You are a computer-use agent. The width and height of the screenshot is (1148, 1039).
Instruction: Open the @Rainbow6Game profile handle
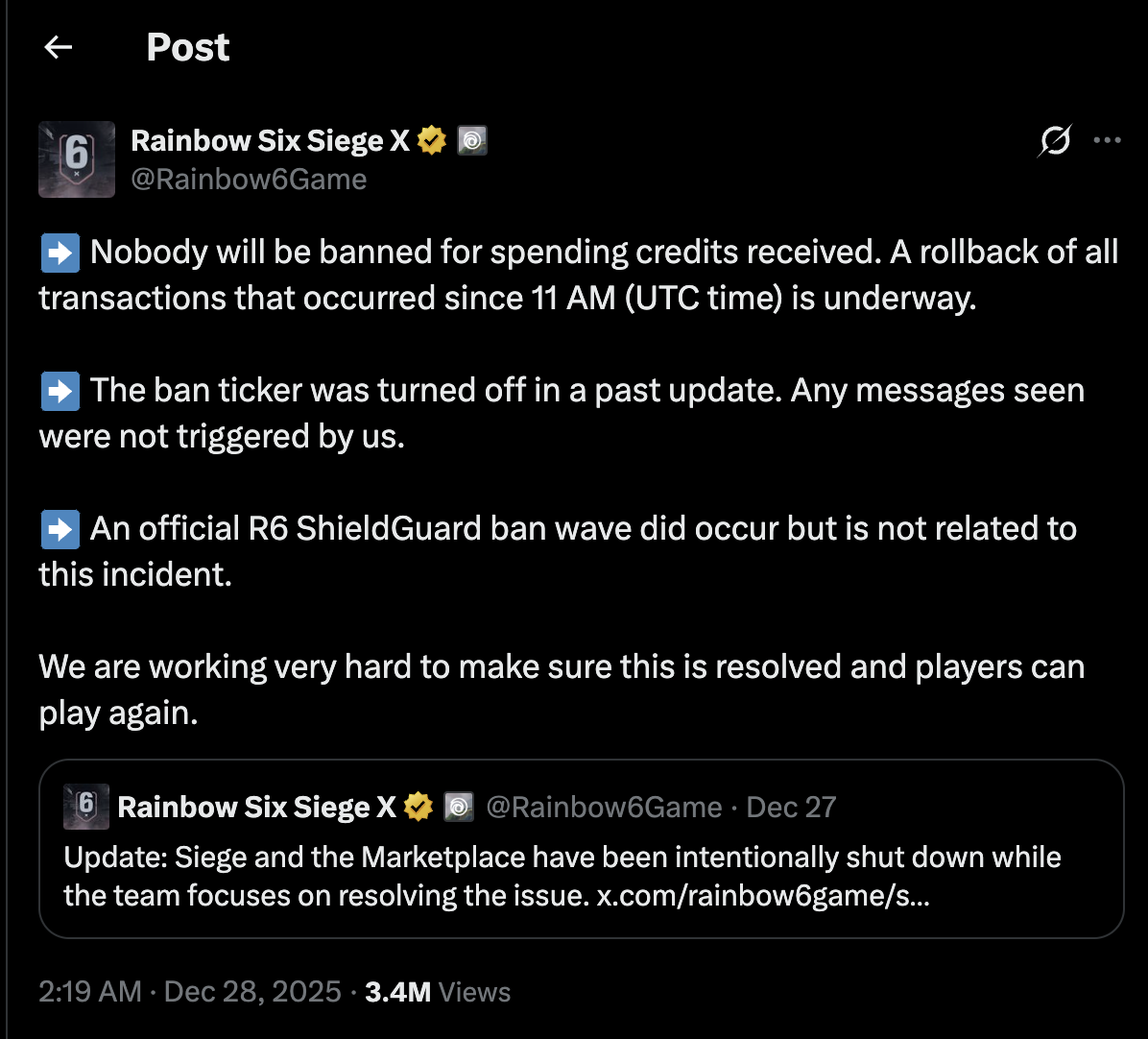coord(249,179)
